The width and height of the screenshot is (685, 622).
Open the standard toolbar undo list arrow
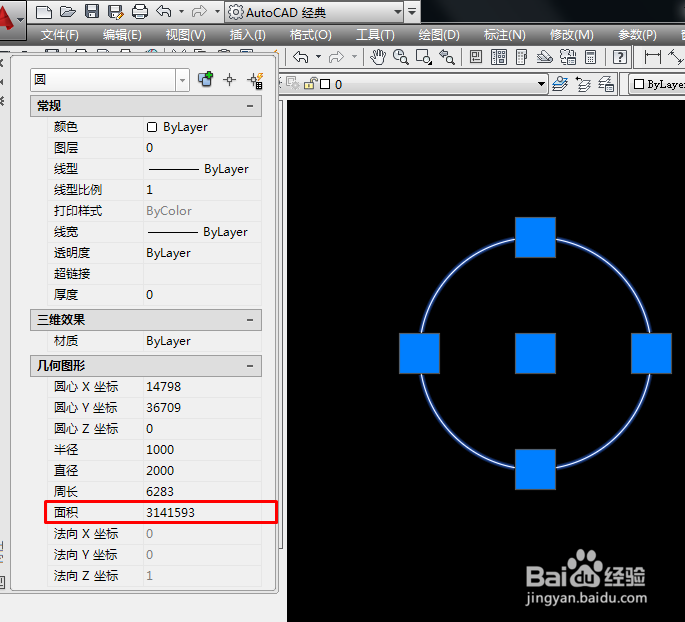[318, 57]
